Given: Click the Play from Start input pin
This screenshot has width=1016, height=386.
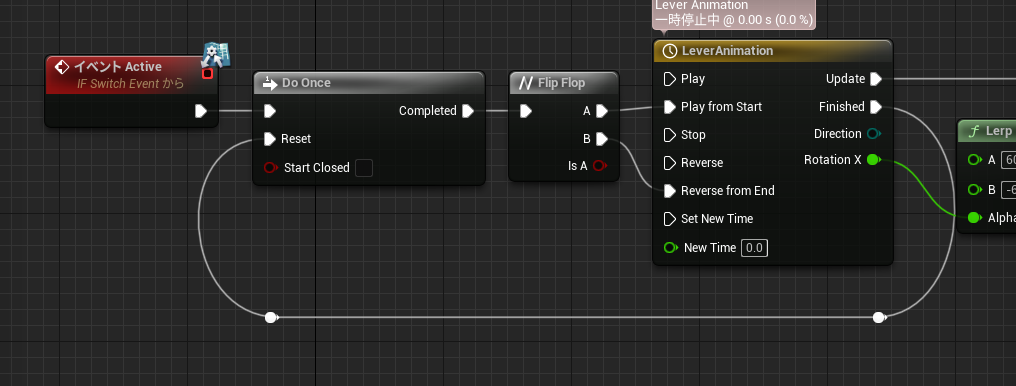Looking at the screenshot, I should pos(670,107).
